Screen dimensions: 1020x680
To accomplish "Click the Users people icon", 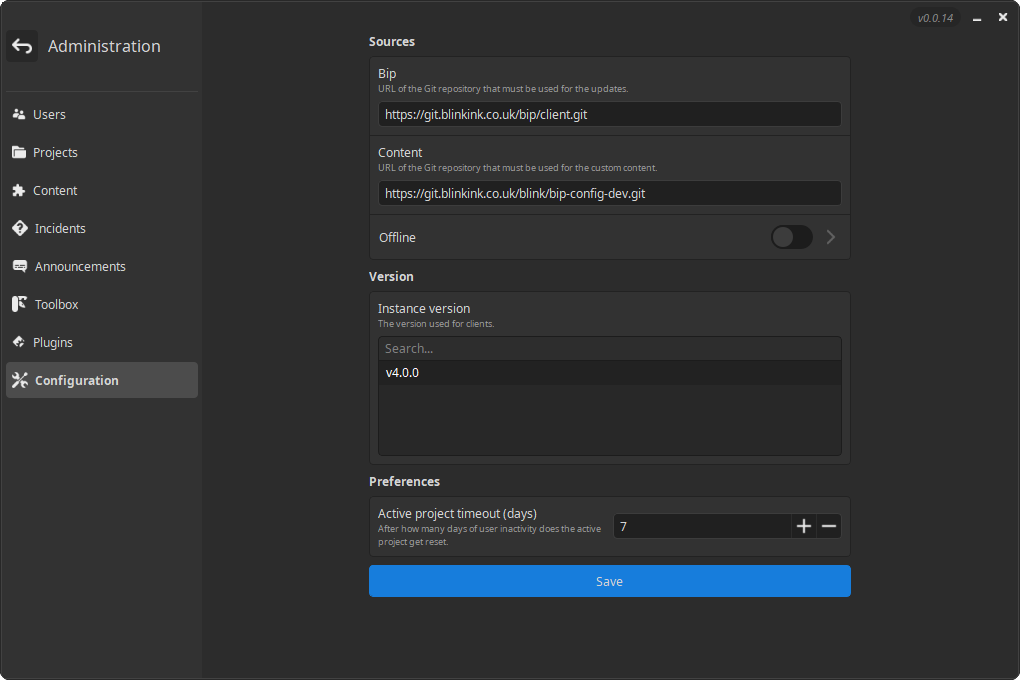I will 19,115.
